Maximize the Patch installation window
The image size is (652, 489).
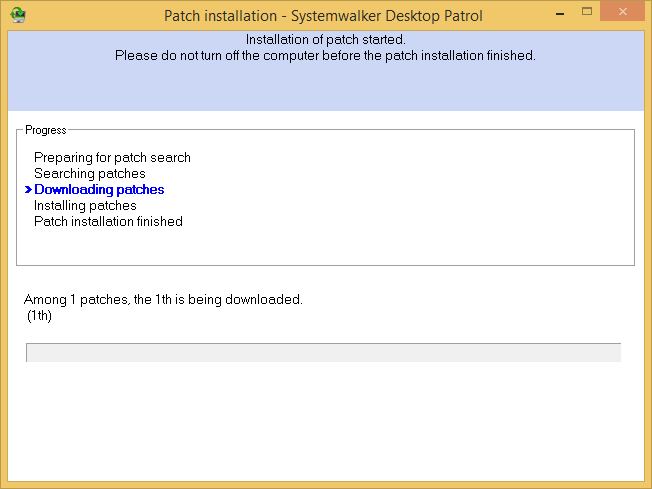587,12
